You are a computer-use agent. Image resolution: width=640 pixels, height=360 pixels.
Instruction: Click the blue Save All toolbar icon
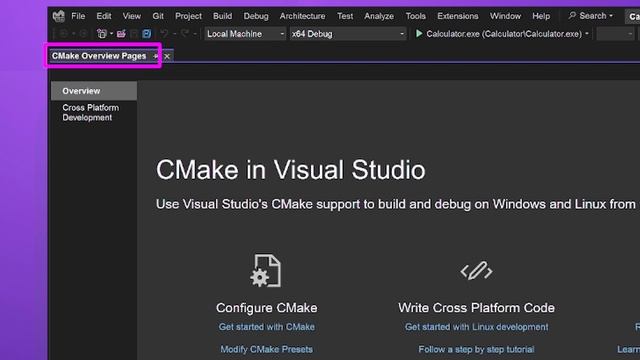(147, 34)
